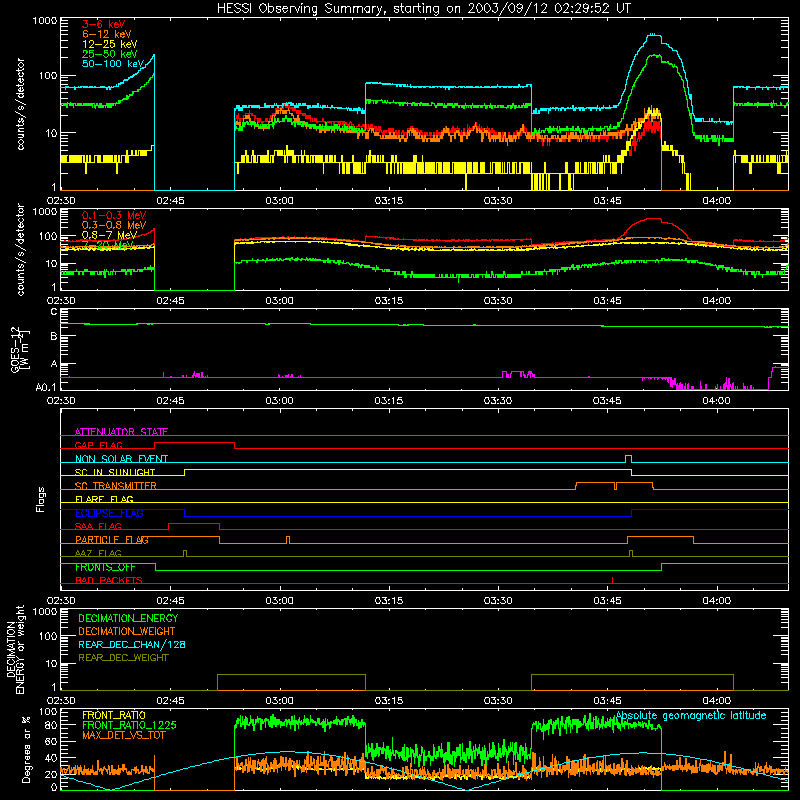Image resolution: width=800 pixels, height=800 pixels.
Task: Click the SC_IN_SUNLIGHT flag label
Action: pos(115,472)
